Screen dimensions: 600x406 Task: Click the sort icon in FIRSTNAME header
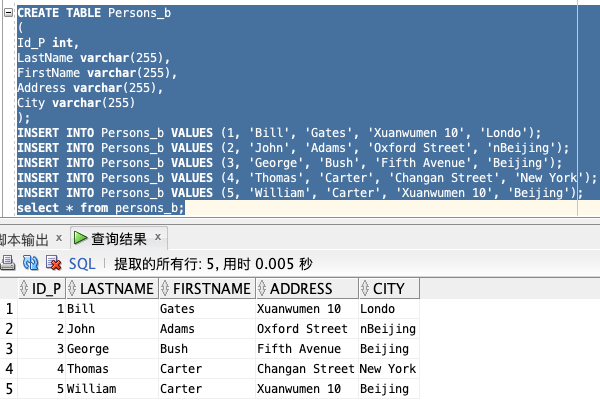165,289
